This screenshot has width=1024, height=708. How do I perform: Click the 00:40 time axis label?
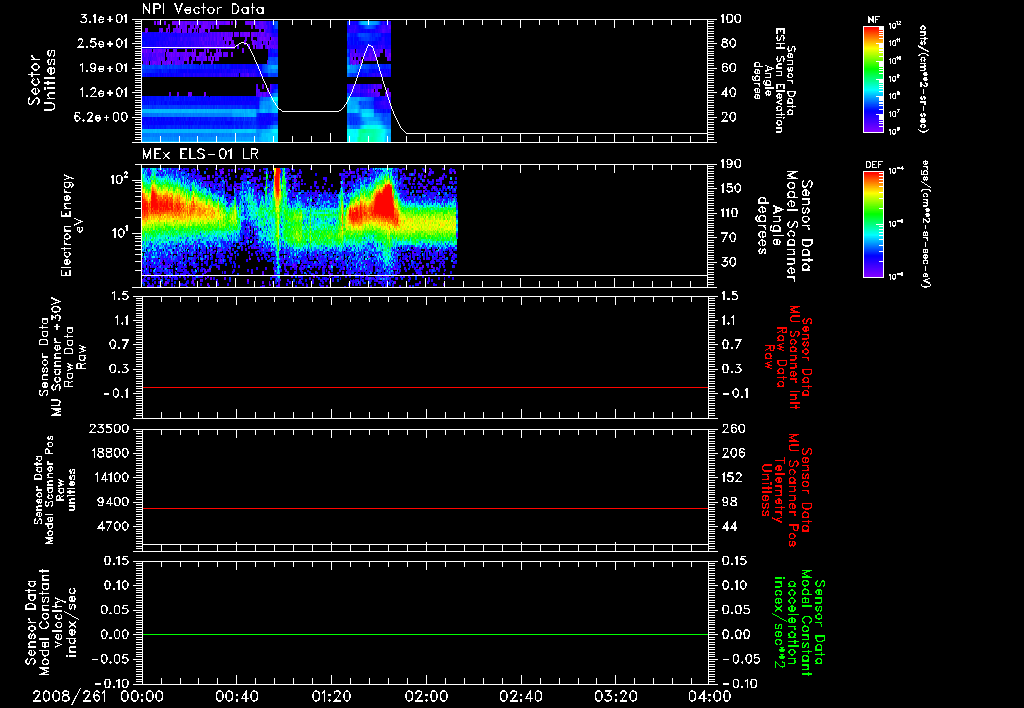coord(236,697)
